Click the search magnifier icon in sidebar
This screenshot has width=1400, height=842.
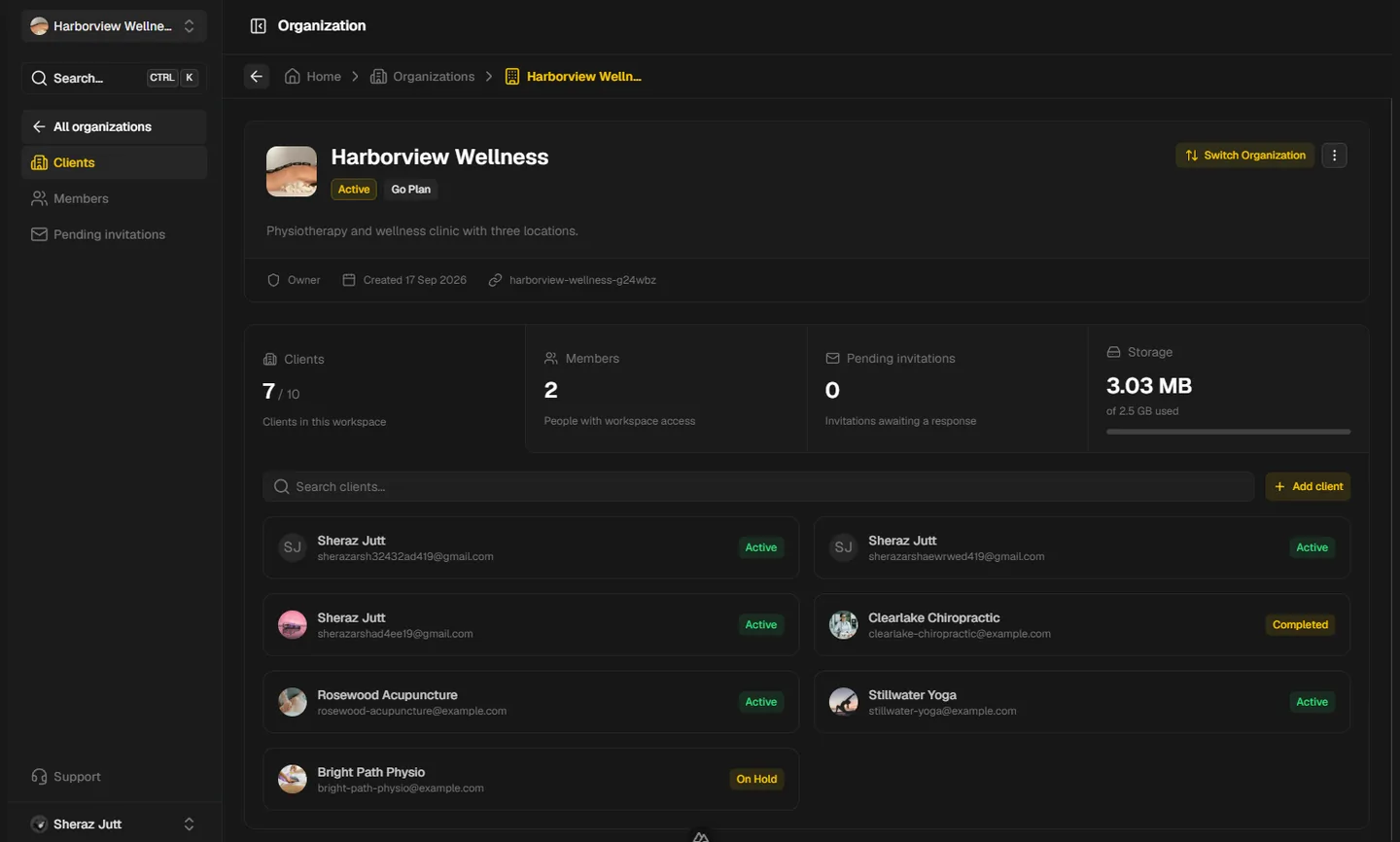pos(39,78)
